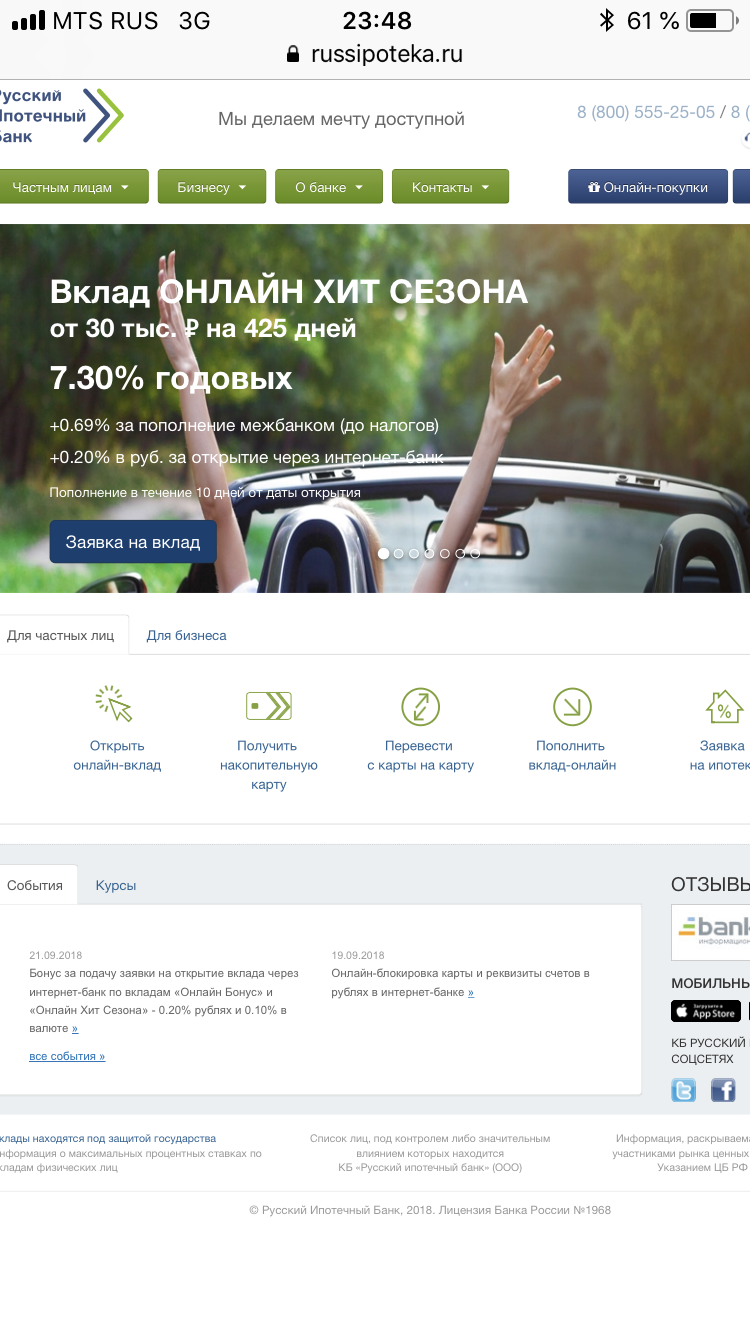750x1334 pixels.
Task: Click the Russian Mortgage Bank logo
Action: (62, 116)
